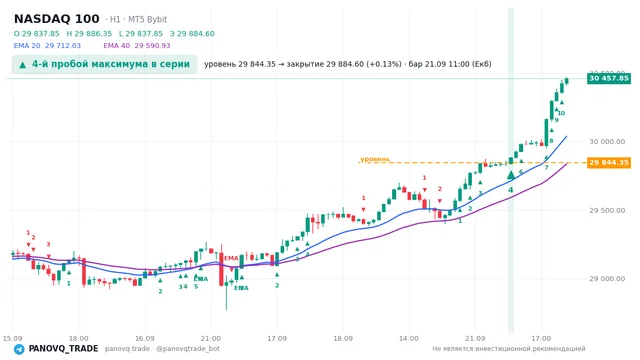Click the triangle icon inside the breakout badge
The width and height of the screenshot is (640, 360).
point(23,65)
